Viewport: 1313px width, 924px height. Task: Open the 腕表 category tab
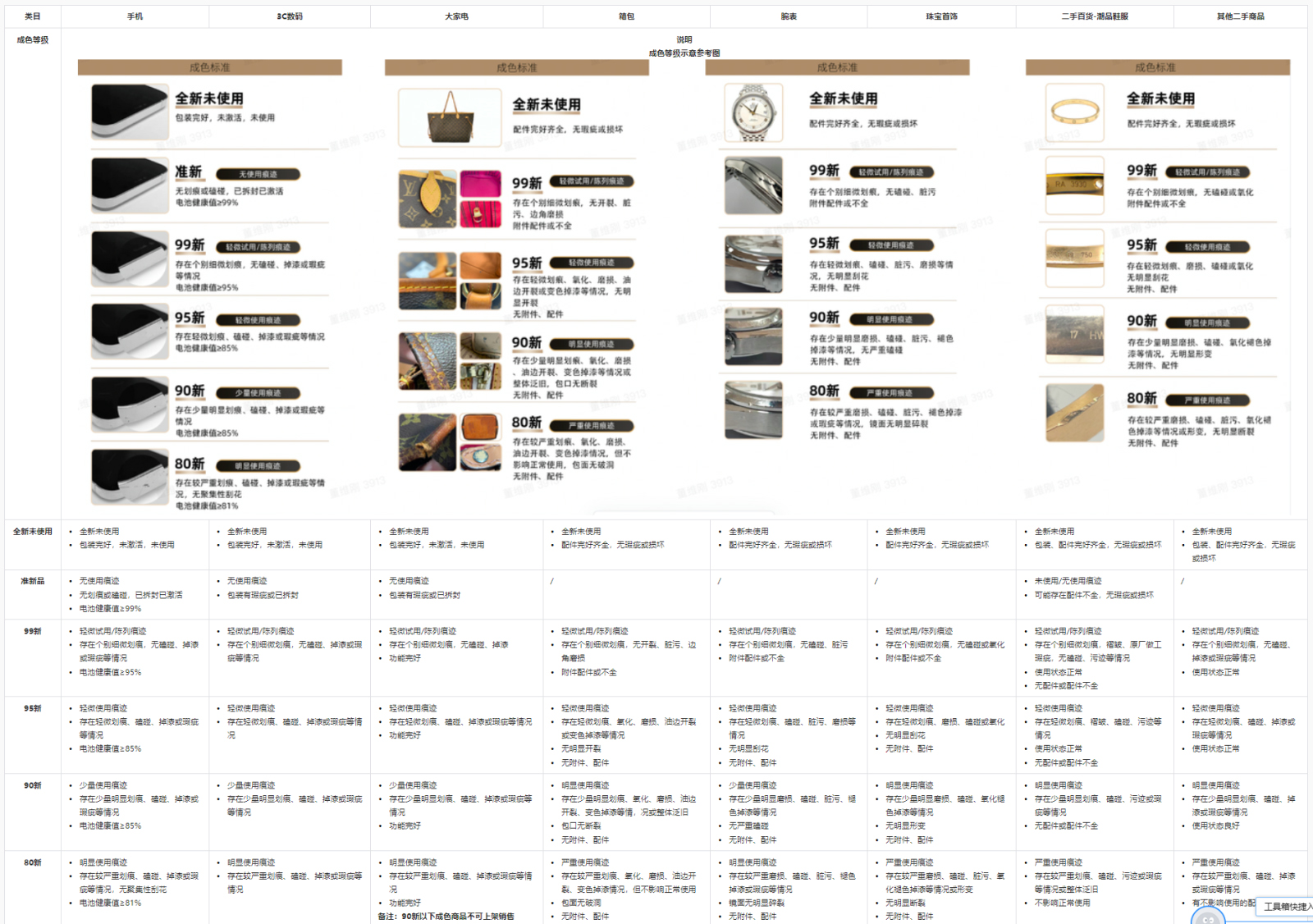point(789,15)
